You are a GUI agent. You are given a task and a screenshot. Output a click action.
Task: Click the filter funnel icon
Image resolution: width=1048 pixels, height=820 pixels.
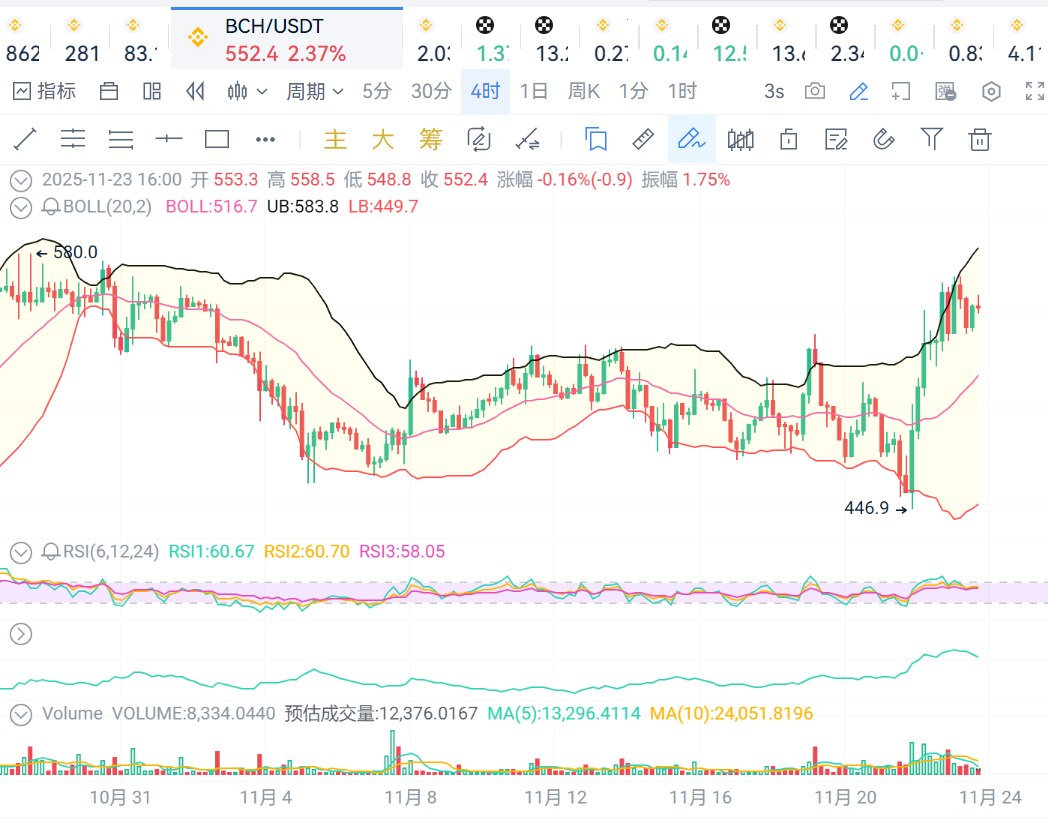pos(932,139)
